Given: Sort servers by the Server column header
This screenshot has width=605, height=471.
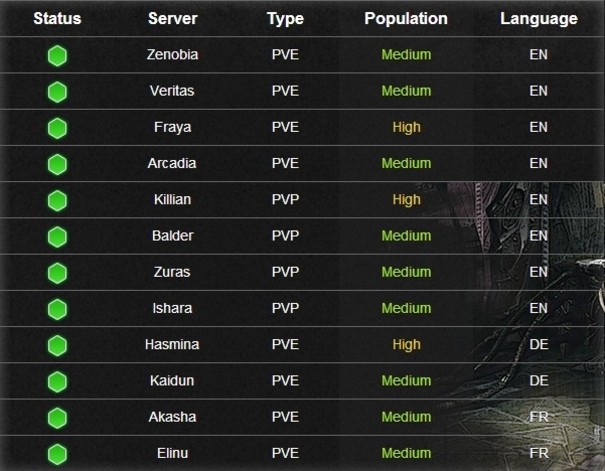Looking at the screenshot, I should point(172,19).
